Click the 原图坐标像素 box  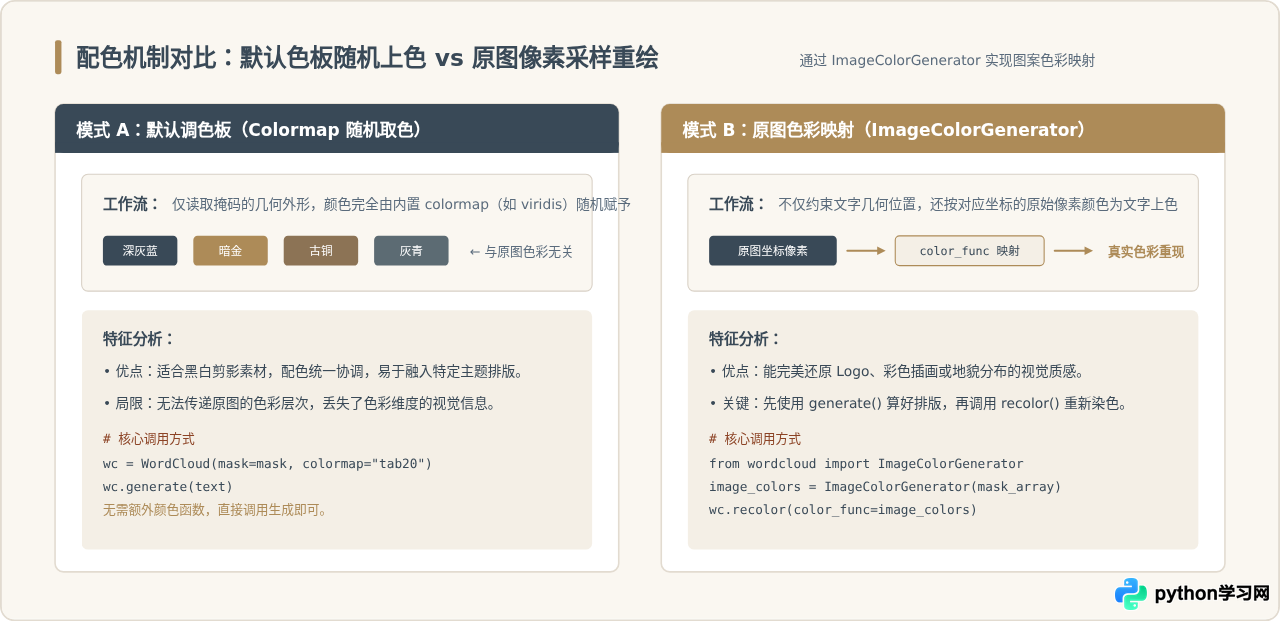[x=773, y=251]
